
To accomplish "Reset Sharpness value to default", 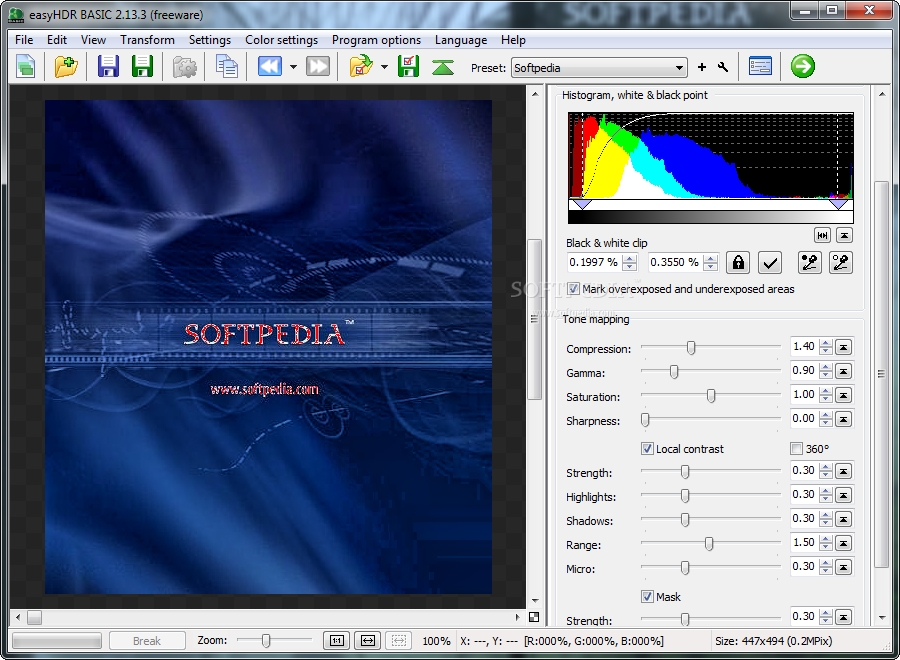I will 844,420.
